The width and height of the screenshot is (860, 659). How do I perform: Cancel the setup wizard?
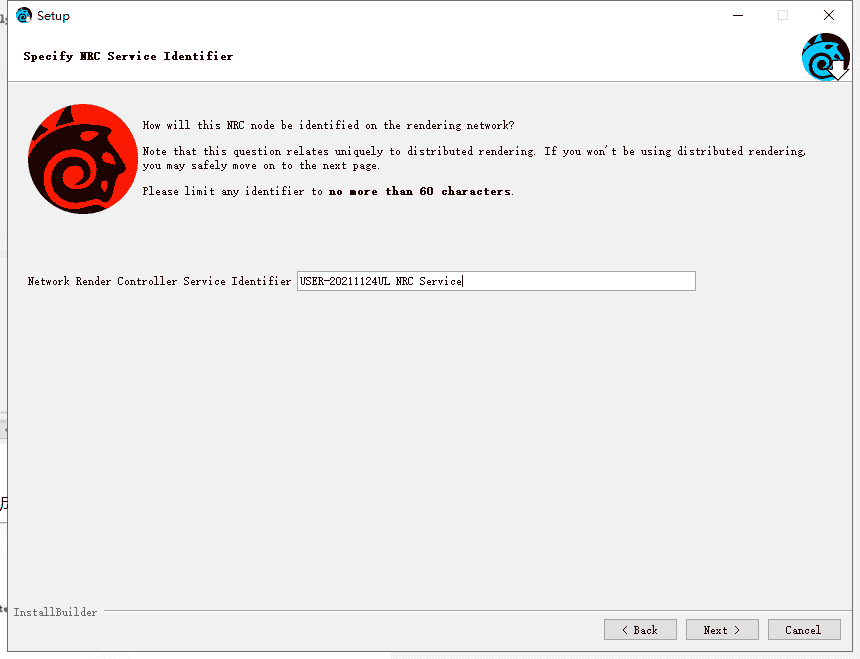tap(804, 629)
